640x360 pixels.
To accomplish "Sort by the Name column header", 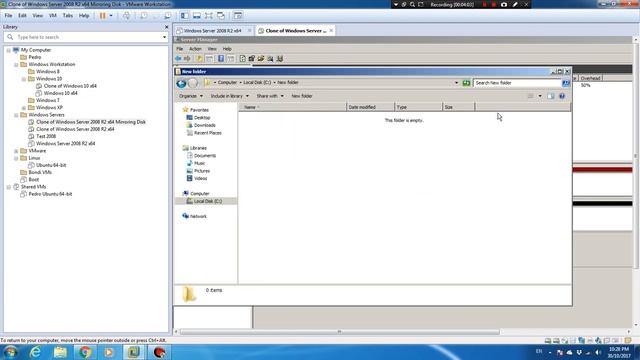I will point(293,107).
